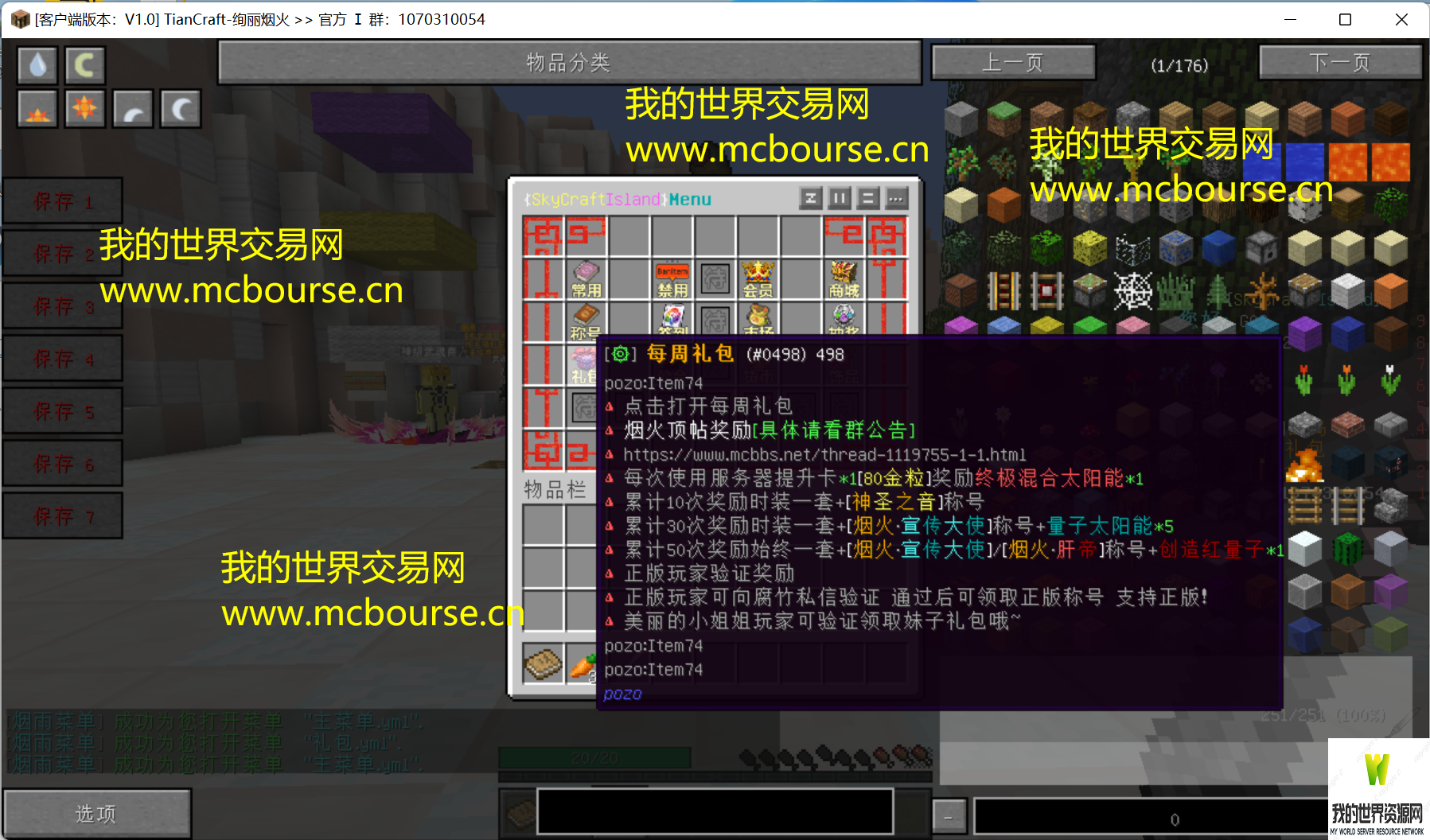
Task: Pick the fire item in item panel
Action: [1305, 465]
